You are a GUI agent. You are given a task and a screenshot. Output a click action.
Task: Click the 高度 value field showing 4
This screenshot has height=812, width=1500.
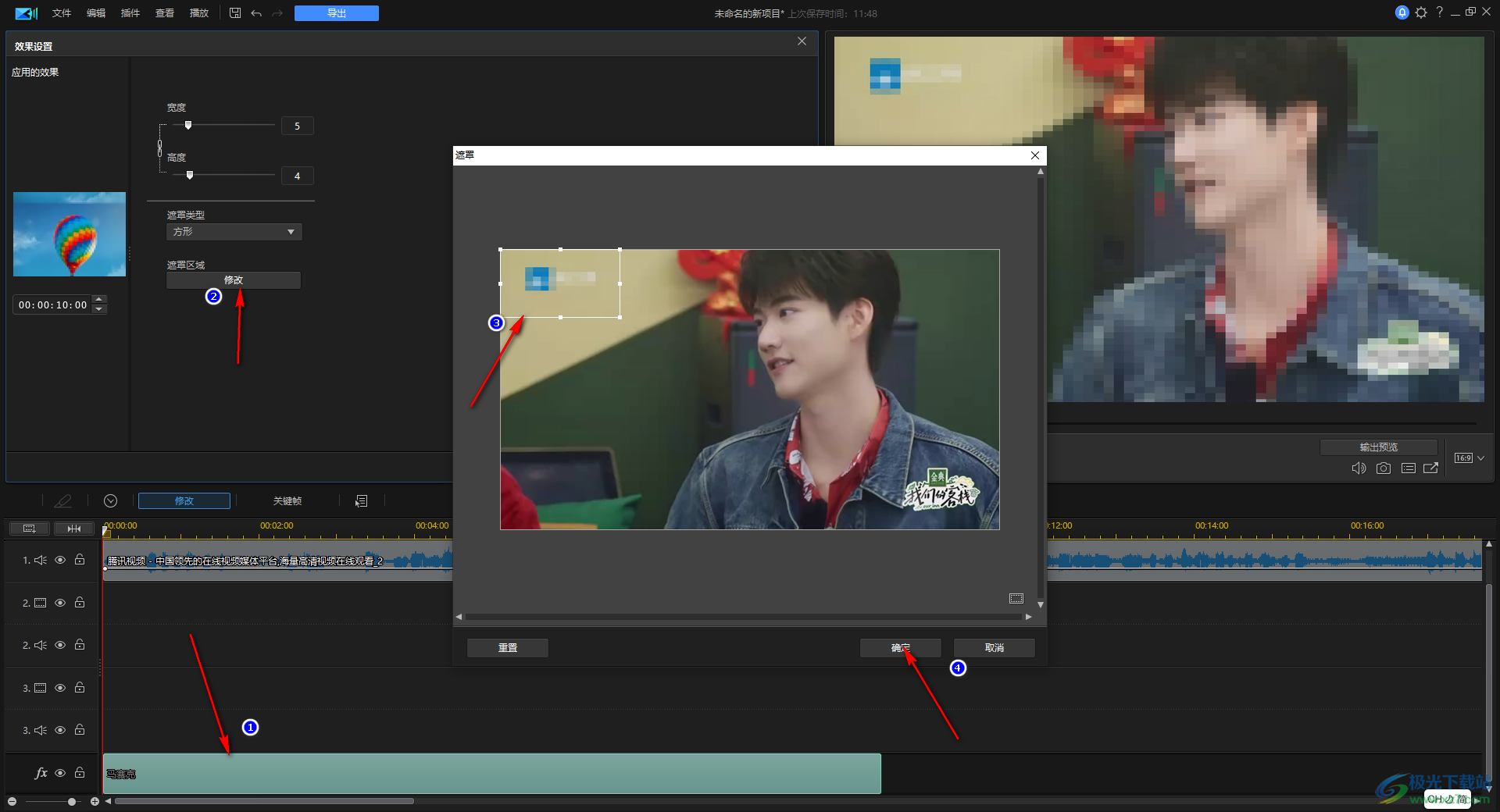click(298, 176)
